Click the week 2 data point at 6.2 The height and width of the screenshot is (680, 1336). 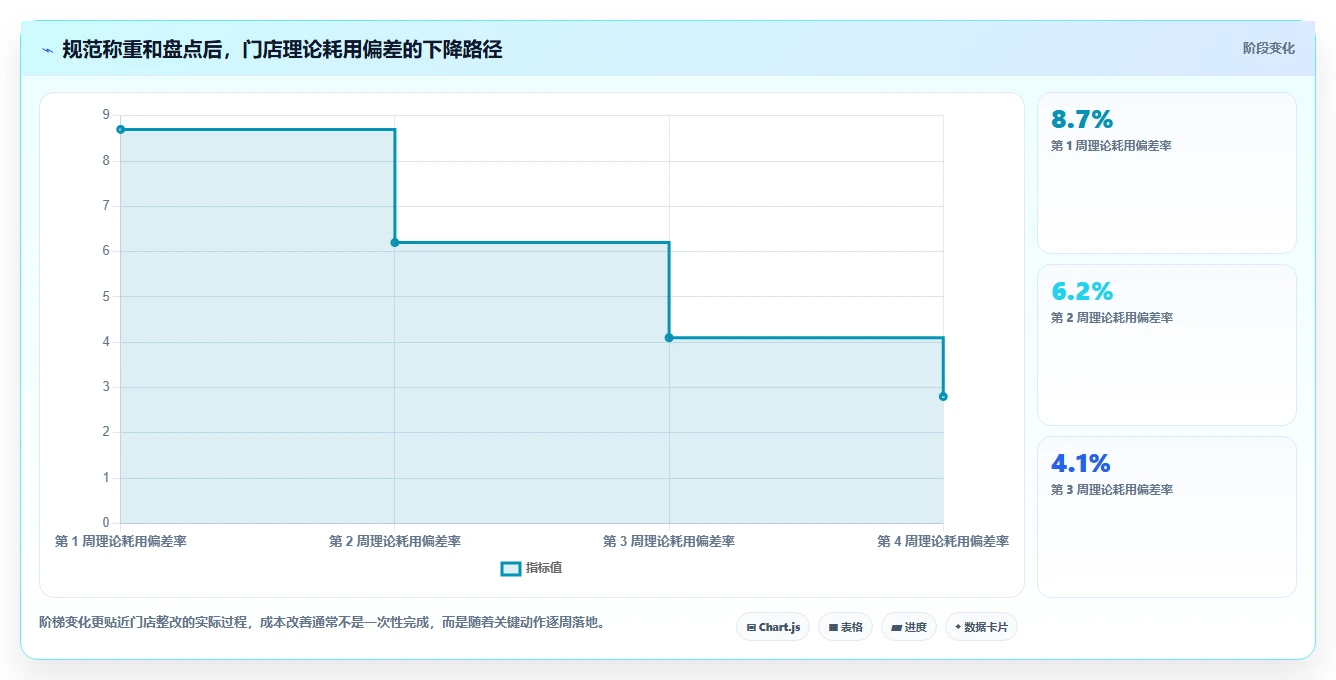395,242
